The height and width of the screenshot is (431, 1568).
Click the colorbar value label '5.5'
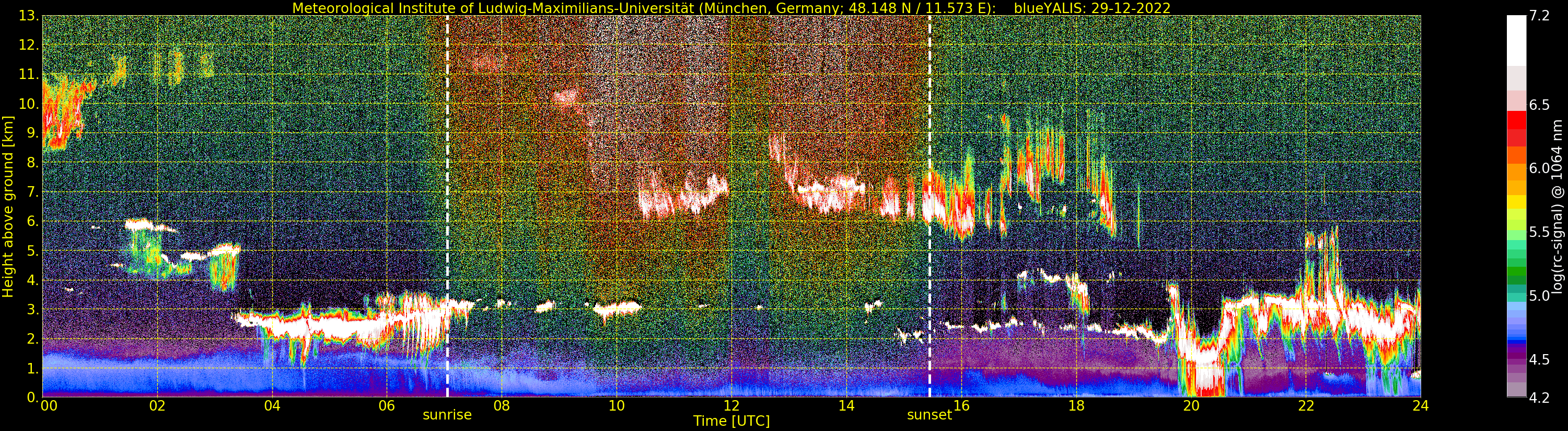point(1539,232)
